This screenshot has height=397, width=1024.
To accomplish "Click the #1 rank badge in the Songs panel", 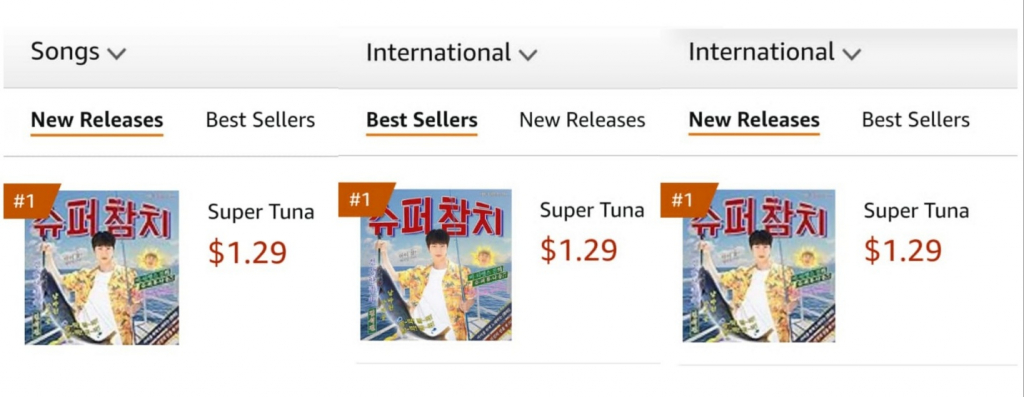I will pos(30,201).
